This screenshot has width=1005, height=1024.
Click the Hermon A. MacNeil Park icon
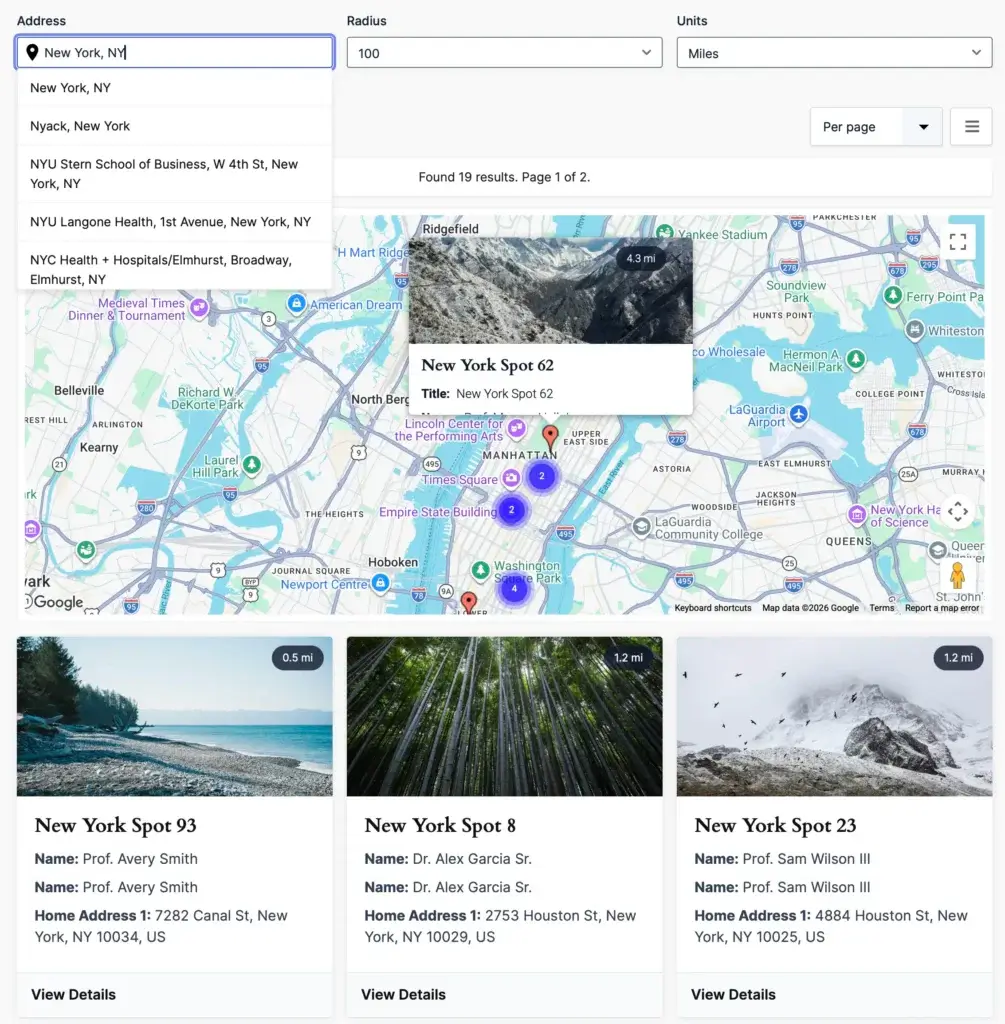tap(855, 358)
